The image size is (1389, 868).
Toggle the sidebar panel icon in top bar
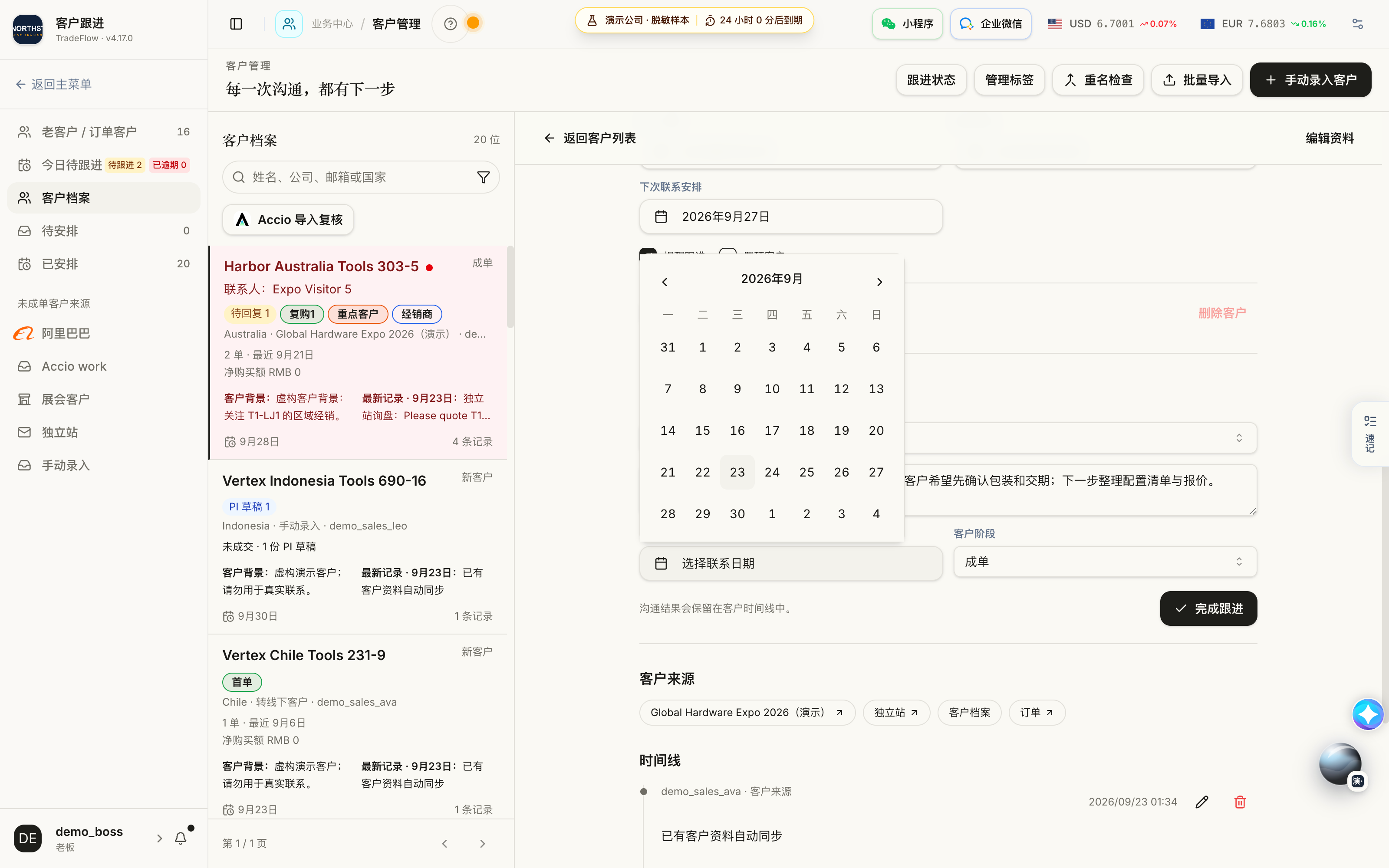click(236, 23)
